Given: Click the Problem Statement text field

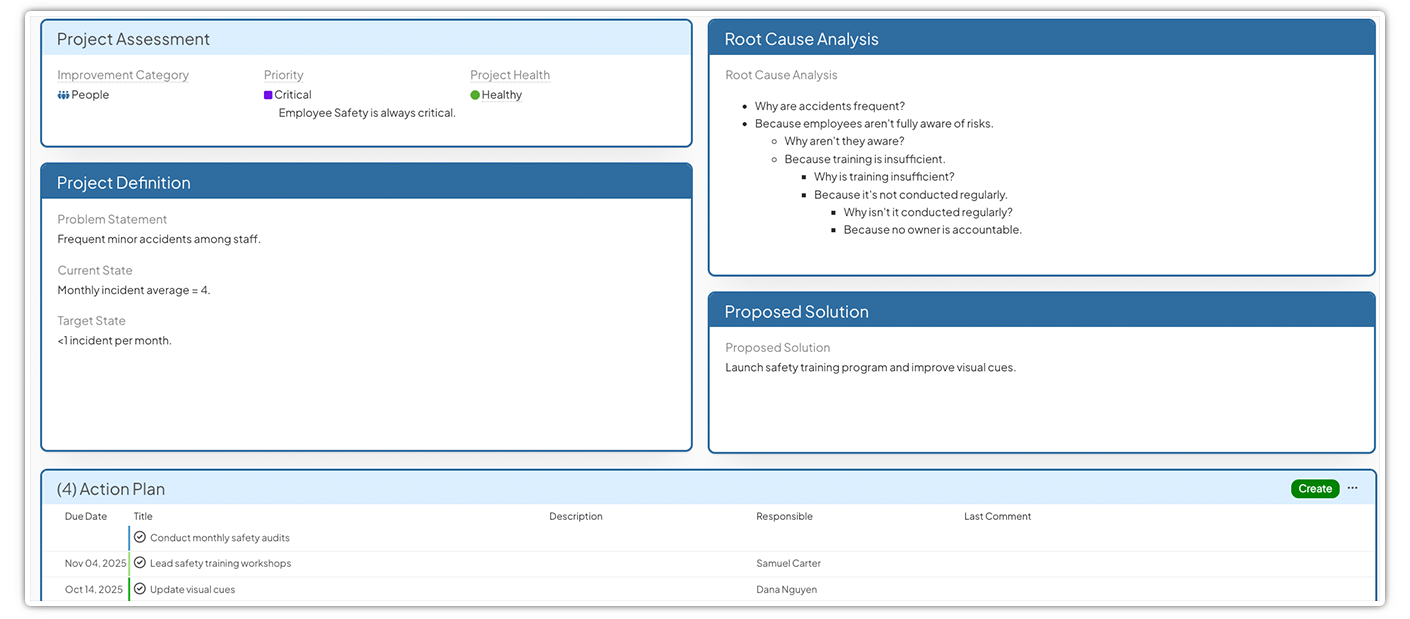Looking at the screenshot, I should click(159, 239).
